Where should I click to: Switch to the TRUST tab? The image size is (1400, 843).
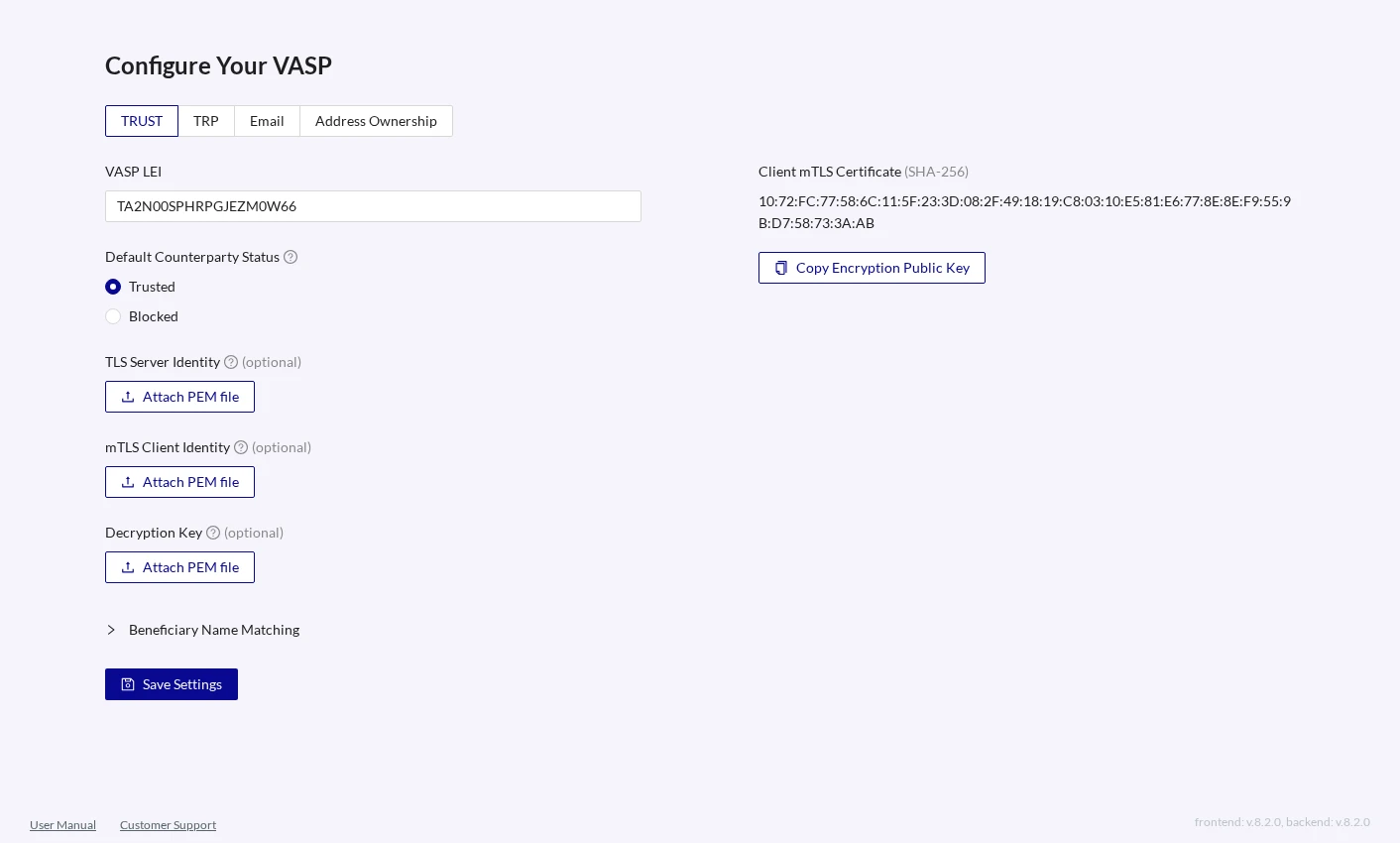click(142, 121)
